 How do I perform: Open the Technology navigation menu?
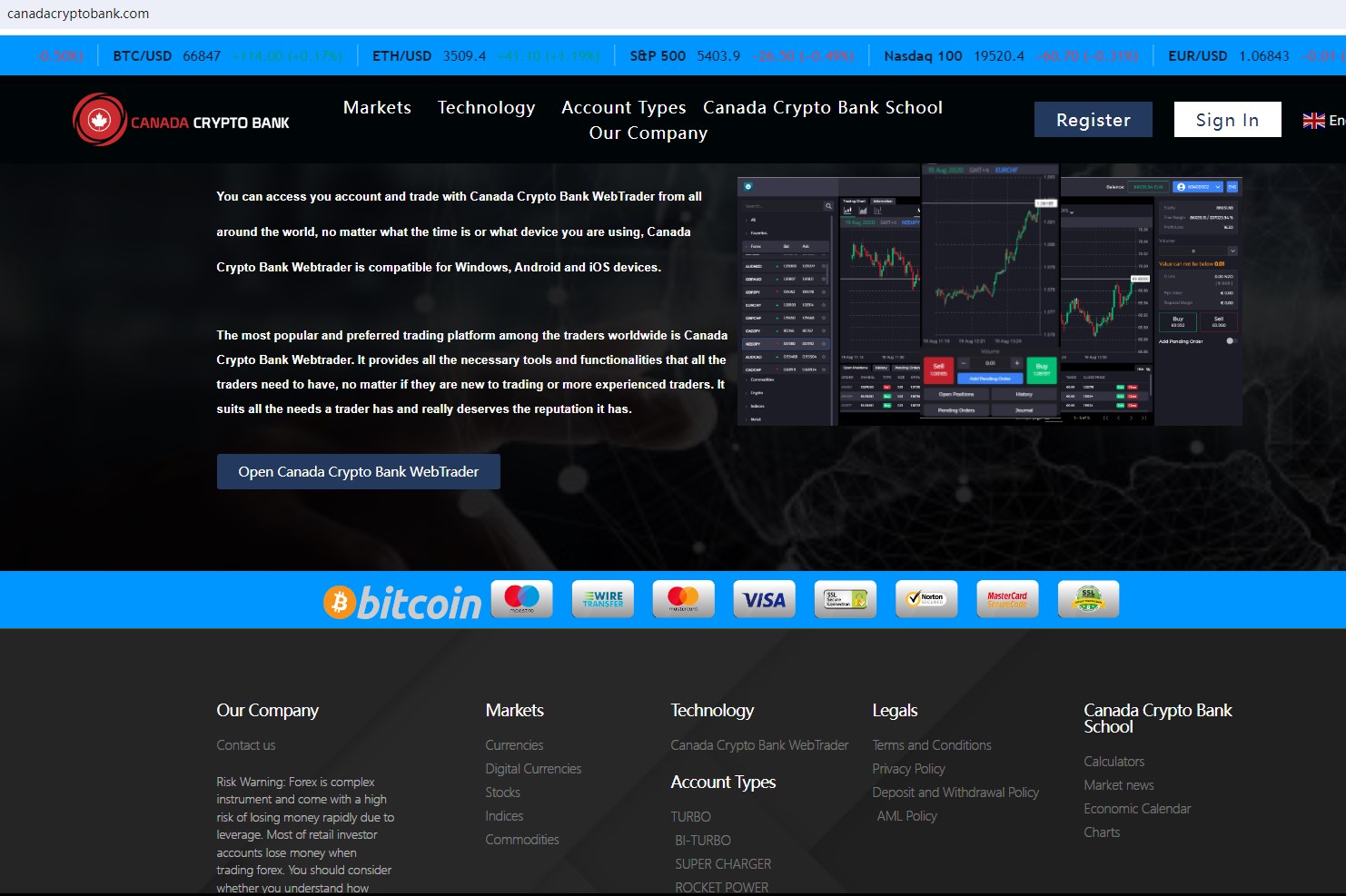(487, 107)
